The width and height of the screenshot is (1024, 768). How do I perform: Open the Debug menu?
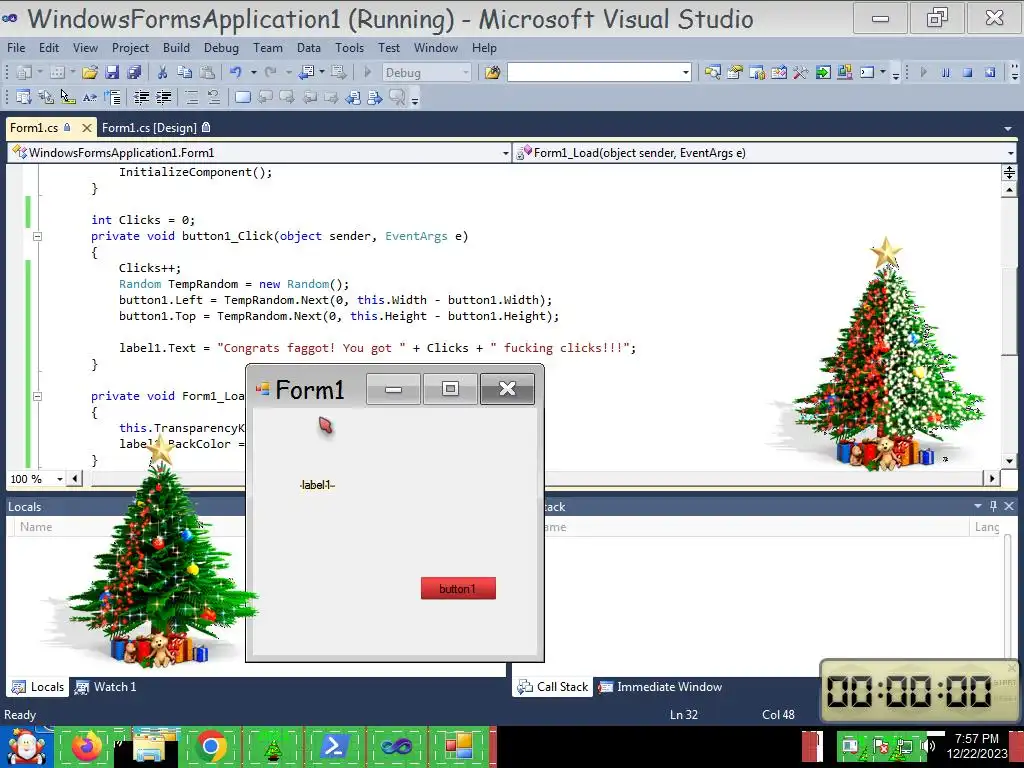click(x=221, y=48)
